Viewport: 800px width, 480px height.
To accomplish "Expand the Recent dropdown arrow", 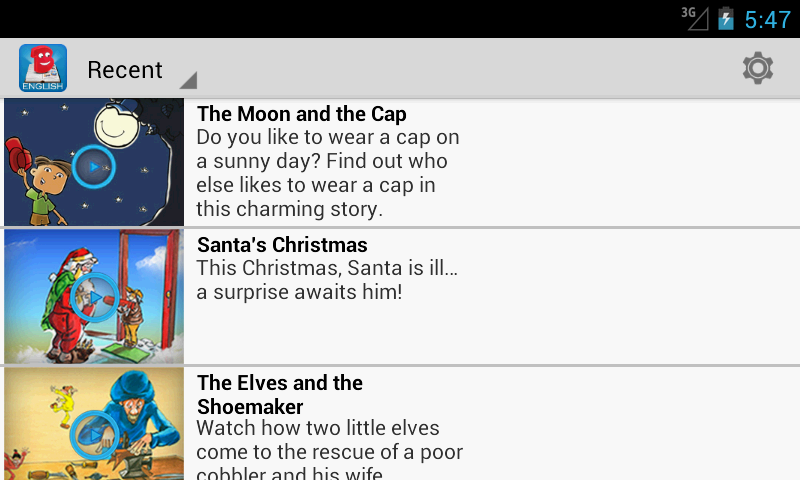I will 188,81.
